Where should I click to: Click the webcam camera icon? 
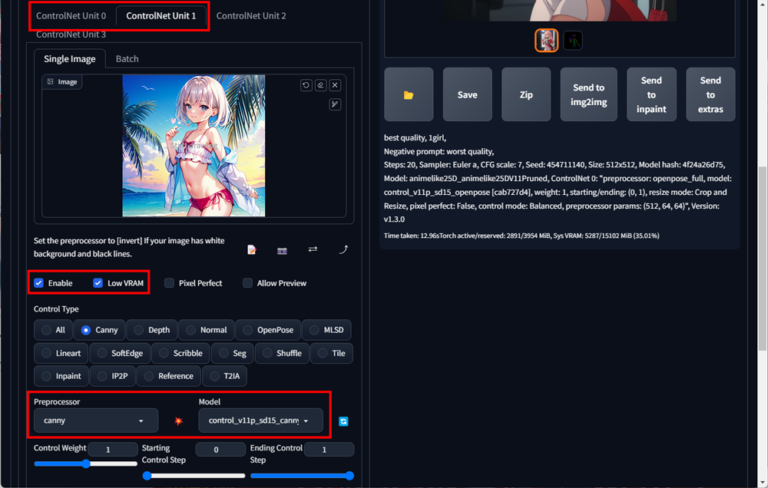[282, 250]
